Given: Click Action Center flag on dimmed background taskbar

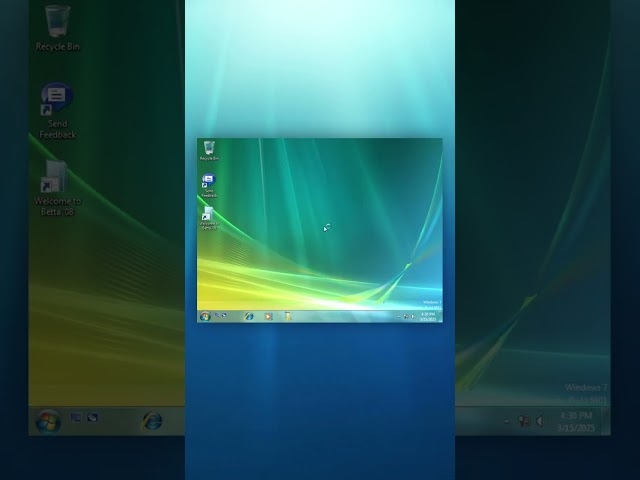Looking at the screenshot, I should point(524,421).
